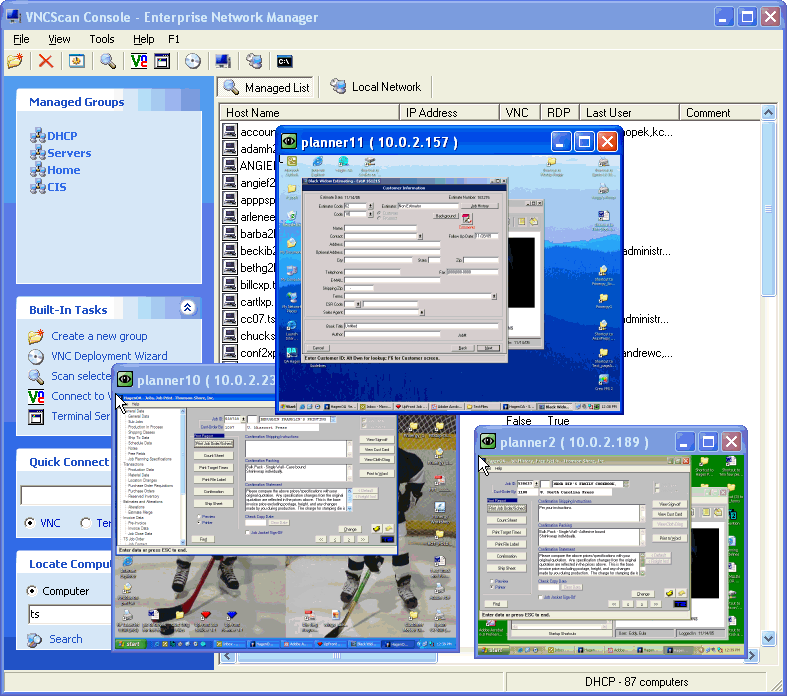Click the toolbar icon right of the red X
The height and width of the screenshot is (696, 787).
pos(76,61)
